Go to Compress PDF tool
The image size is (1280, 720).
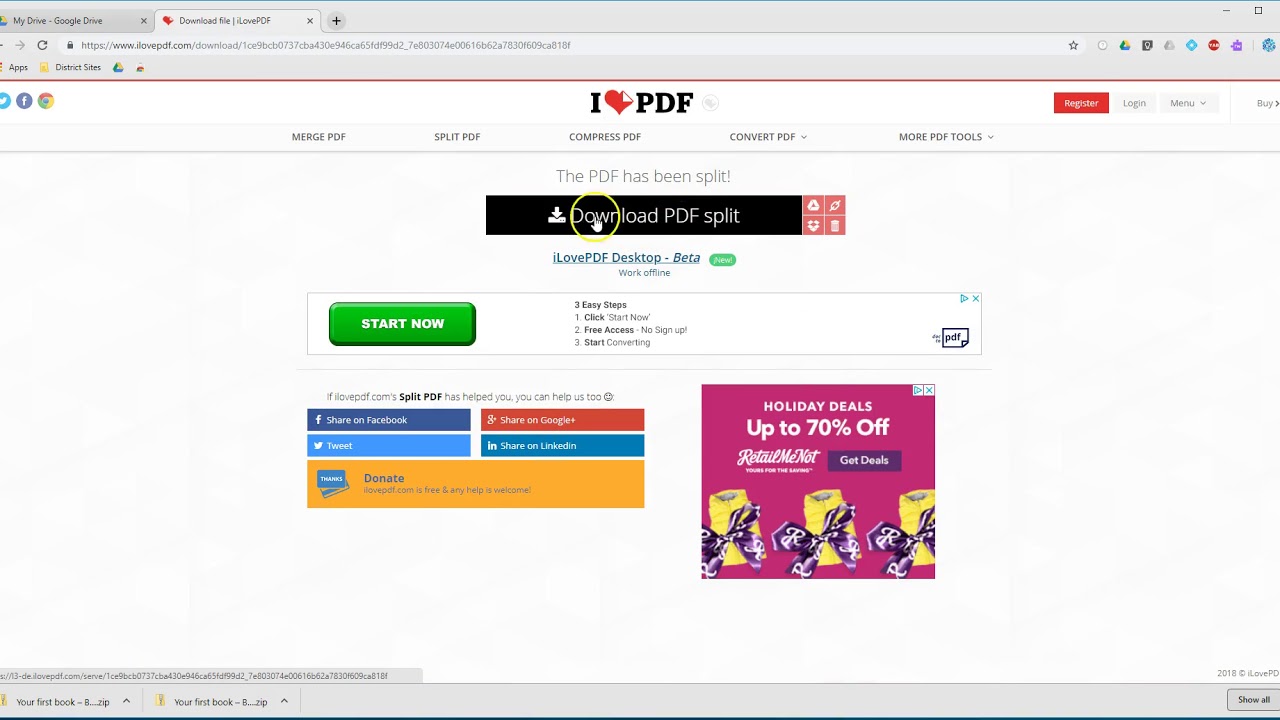click(x=605, y=137)
